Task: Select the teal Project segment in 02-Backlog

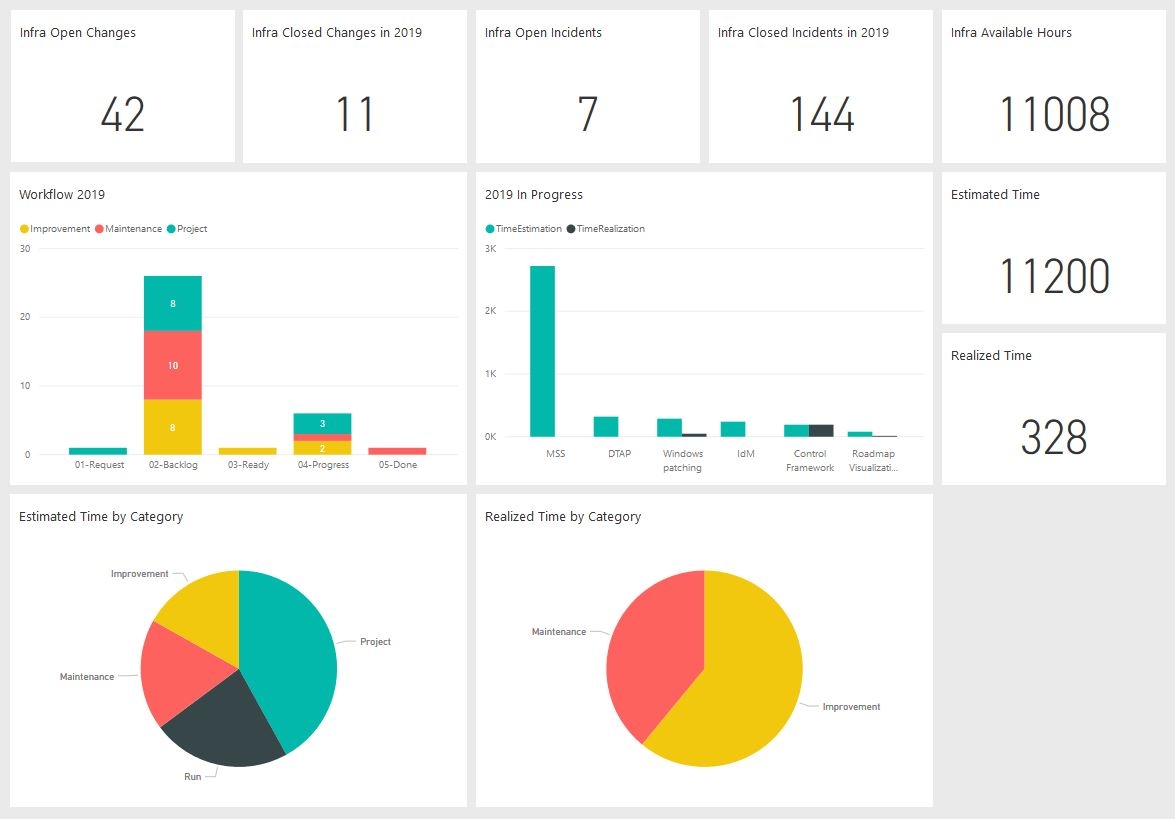Action: click(173, 303)
